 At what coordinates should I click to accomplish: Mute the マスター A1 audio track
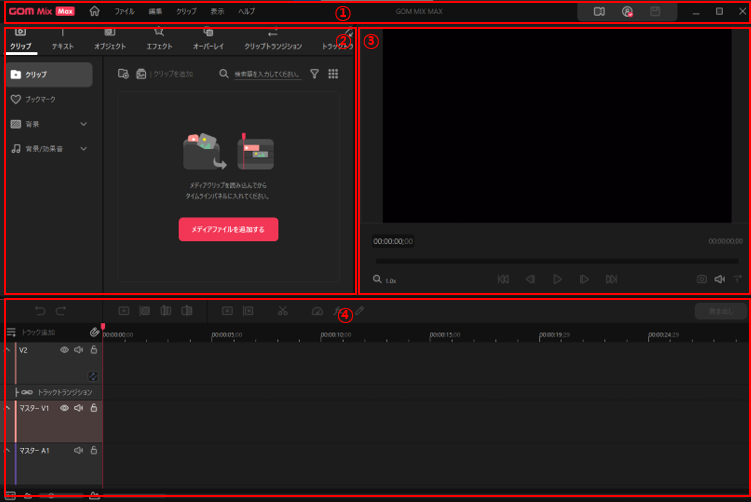[79, 451]
